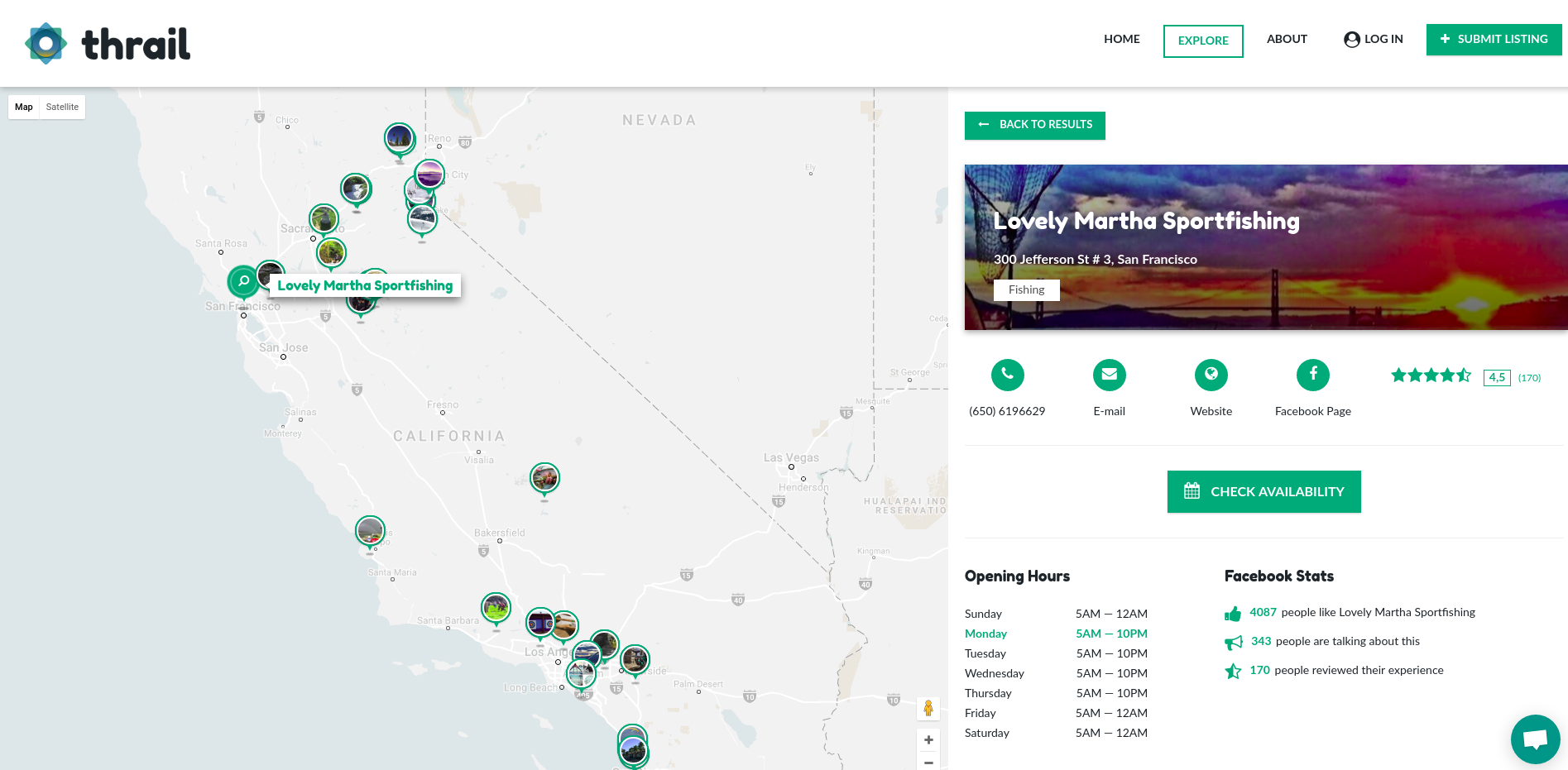Select the Thursday opening hours row

click(x=1056, y=693)
